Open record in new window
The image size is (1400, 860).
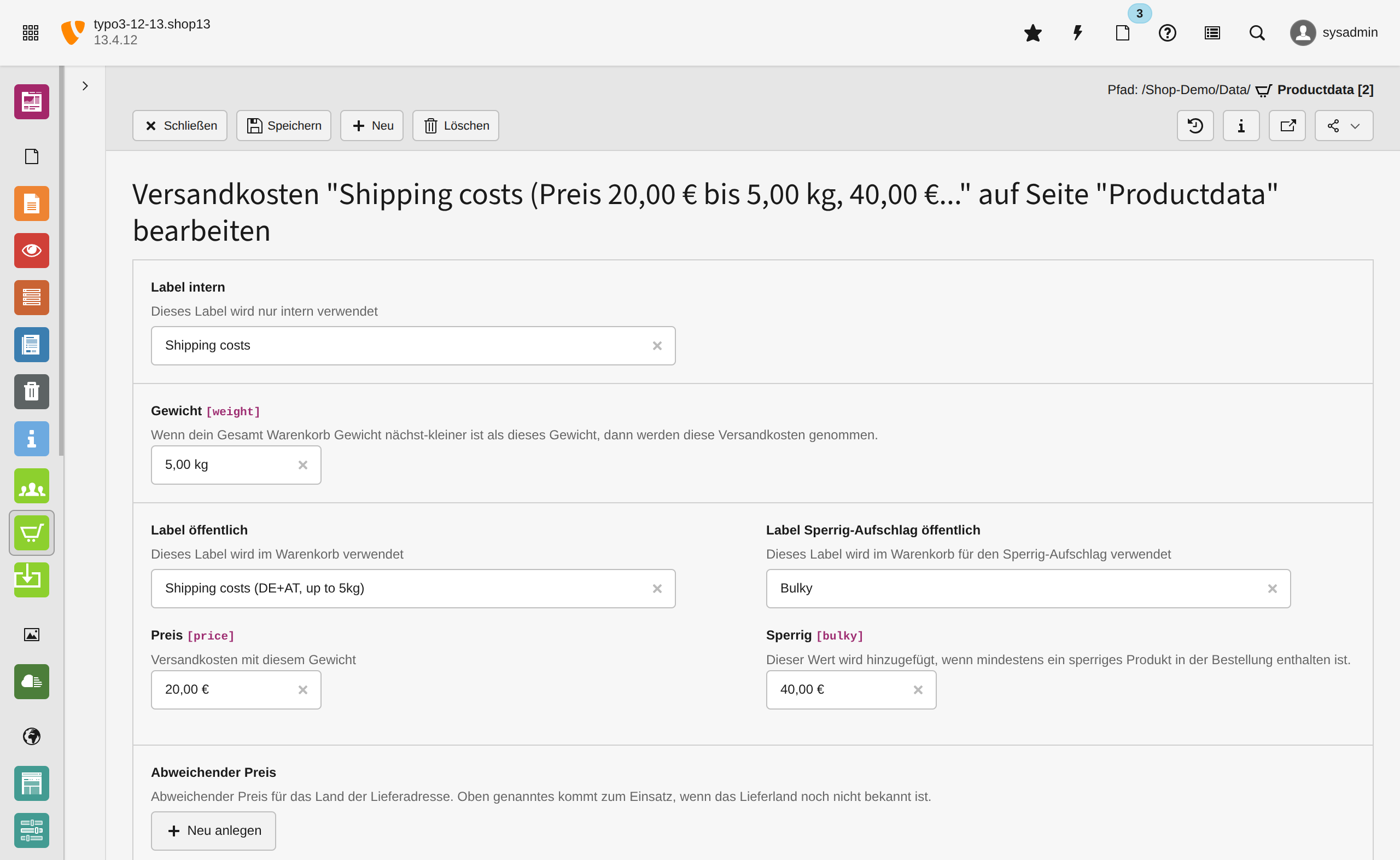pos(1287,126)
